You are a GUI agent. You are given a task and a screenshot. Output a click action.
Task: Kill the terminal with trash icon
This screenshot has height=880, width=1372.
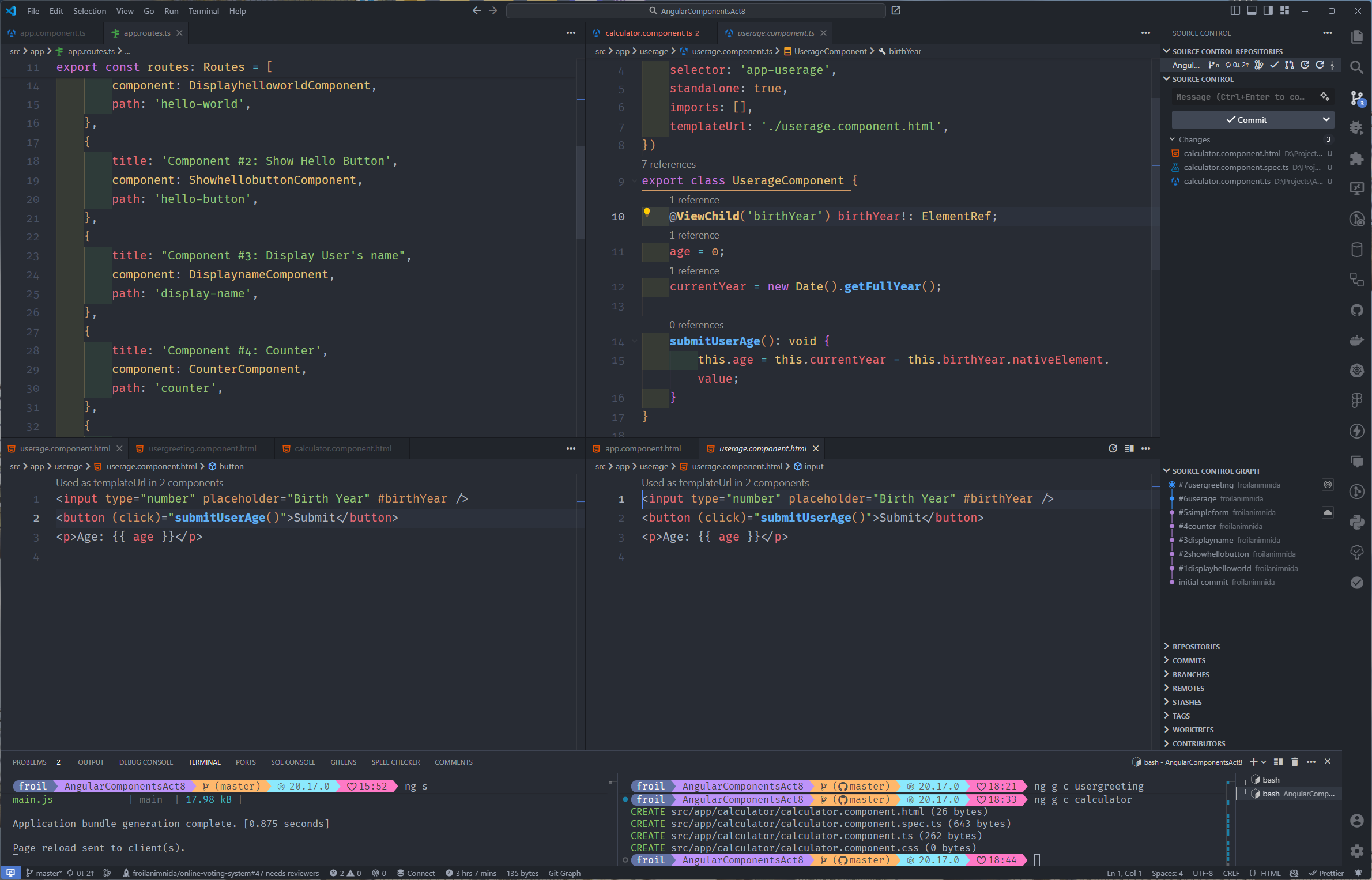pos(1294,762)
